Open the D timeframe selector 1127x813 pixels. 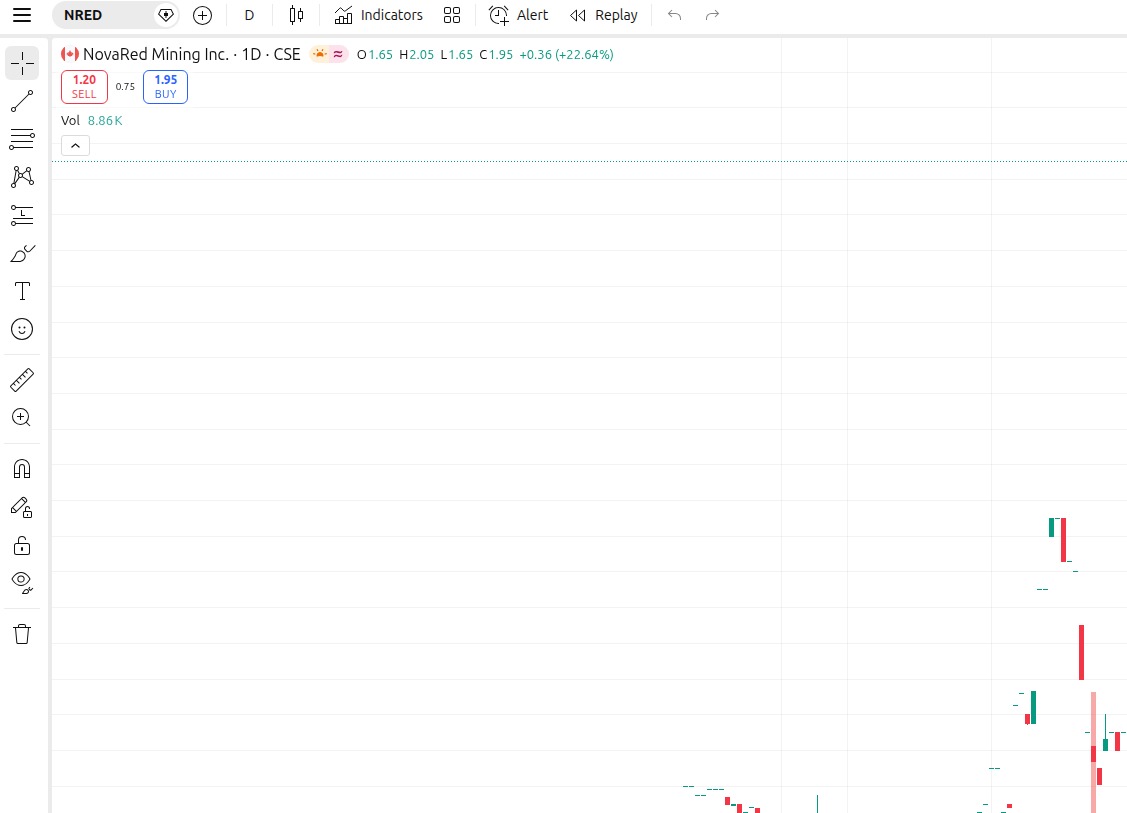[x=248, y=15]
